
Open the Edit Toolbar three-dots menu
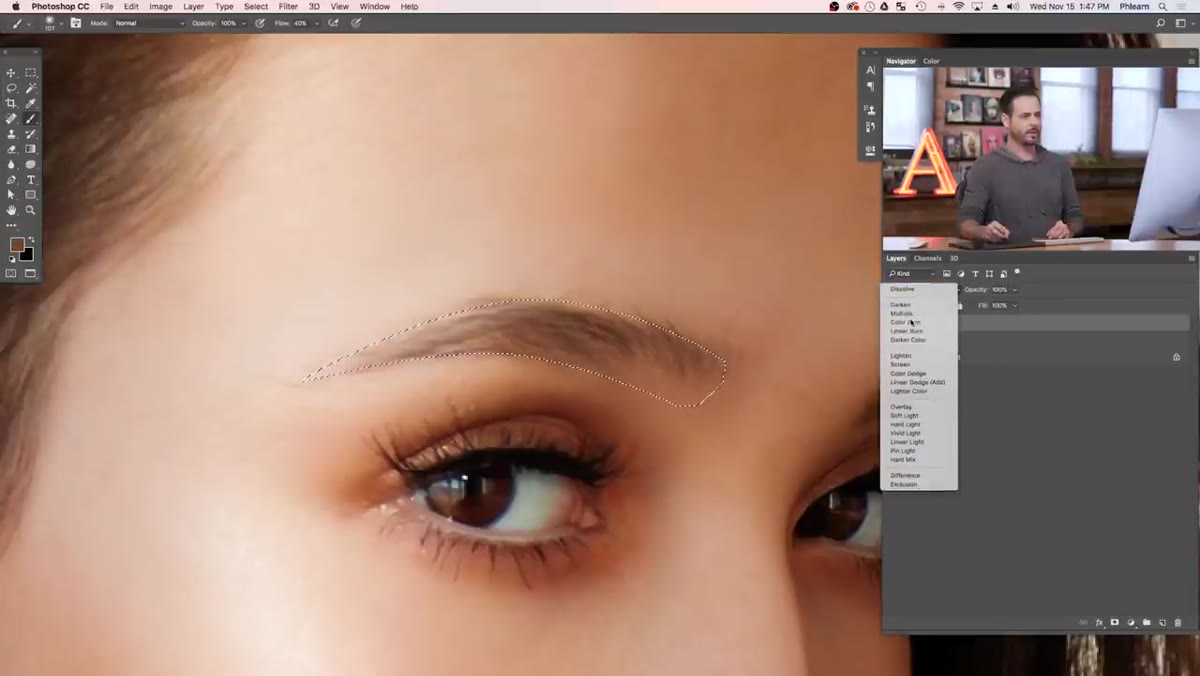12,225
